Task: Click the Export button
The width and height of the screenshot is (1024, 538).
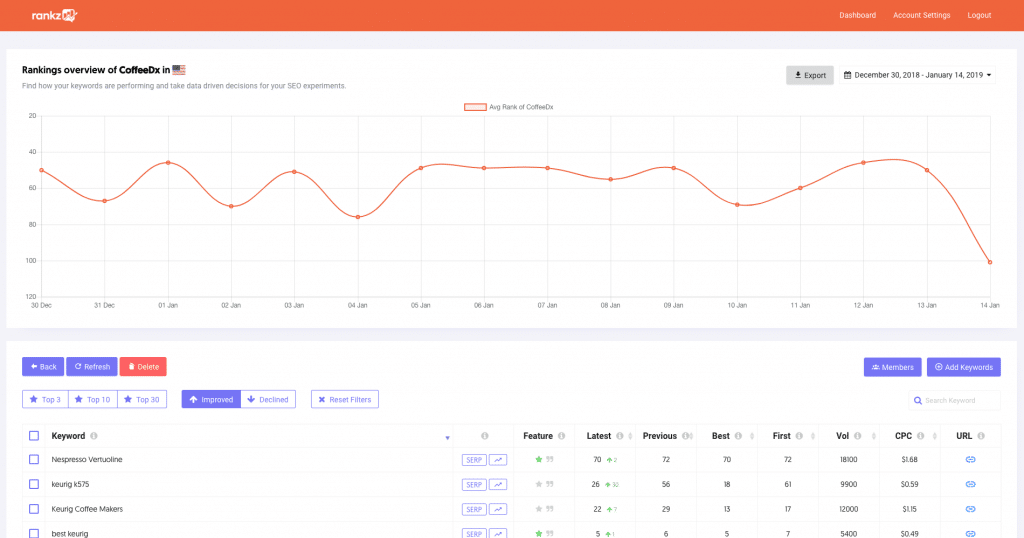Action: [810, 75]
